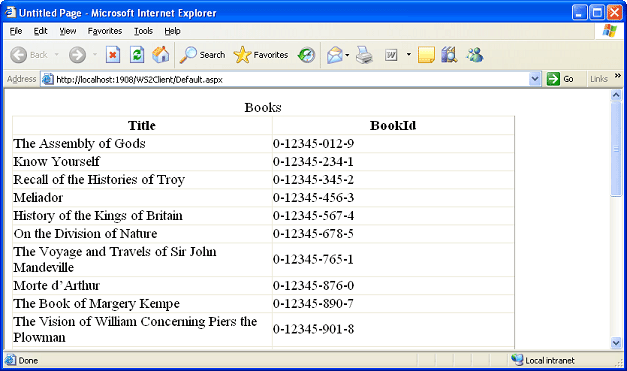Viewport: 627px width, 371px height.
Task: Open the Favorites menu
Action: pyautogui.click(x=105, y=31)
